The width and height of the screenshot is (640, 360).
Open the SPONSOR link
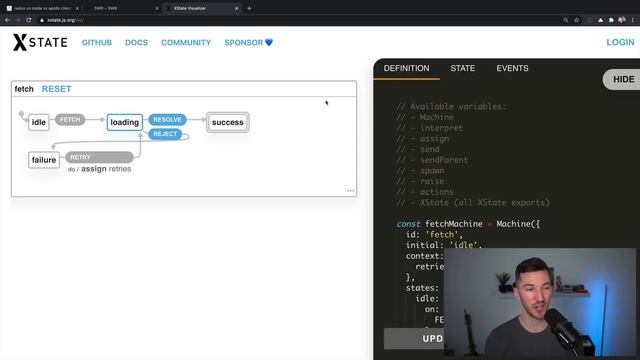point(248,42)
